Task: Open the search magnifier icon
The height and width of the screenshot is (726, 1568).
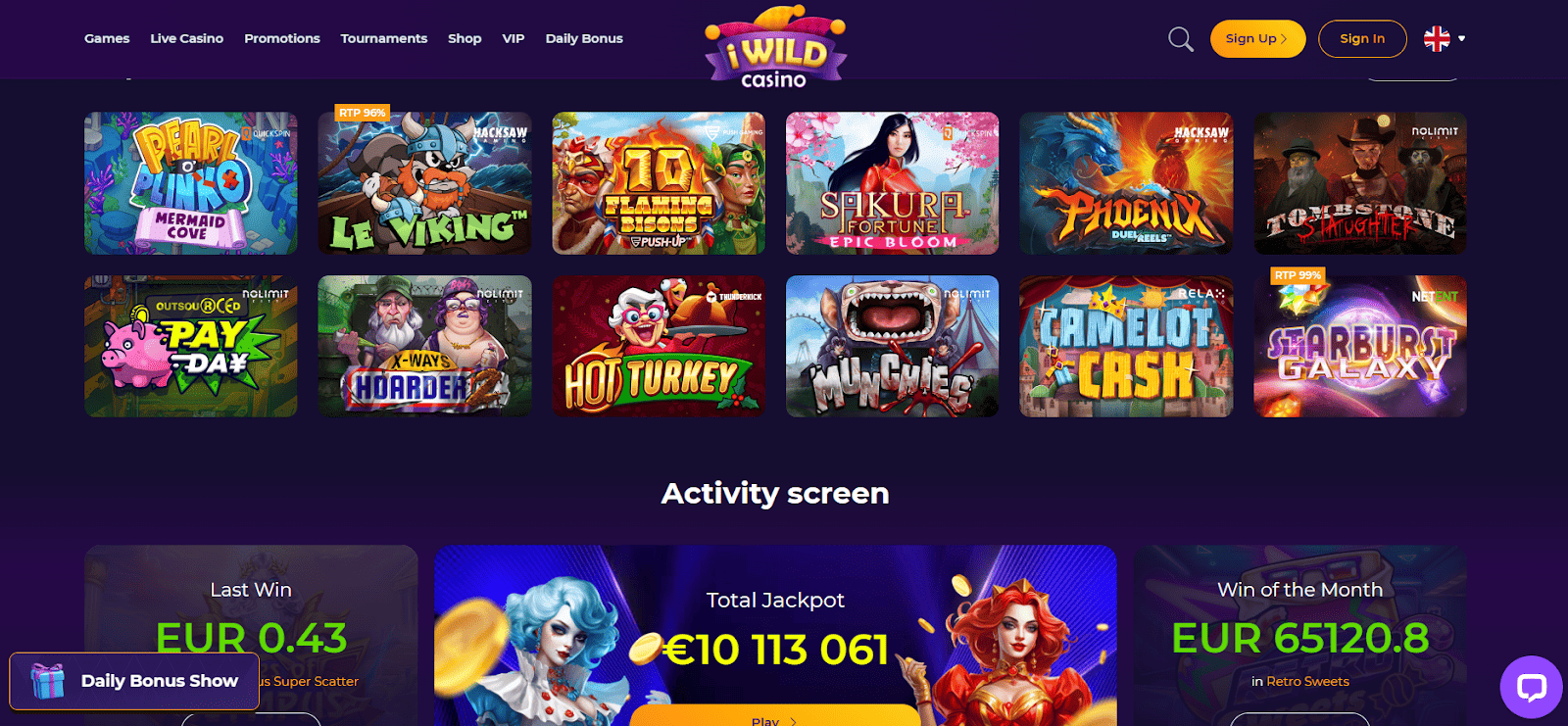Action: pyautogui.click(x=1181, y=39)
